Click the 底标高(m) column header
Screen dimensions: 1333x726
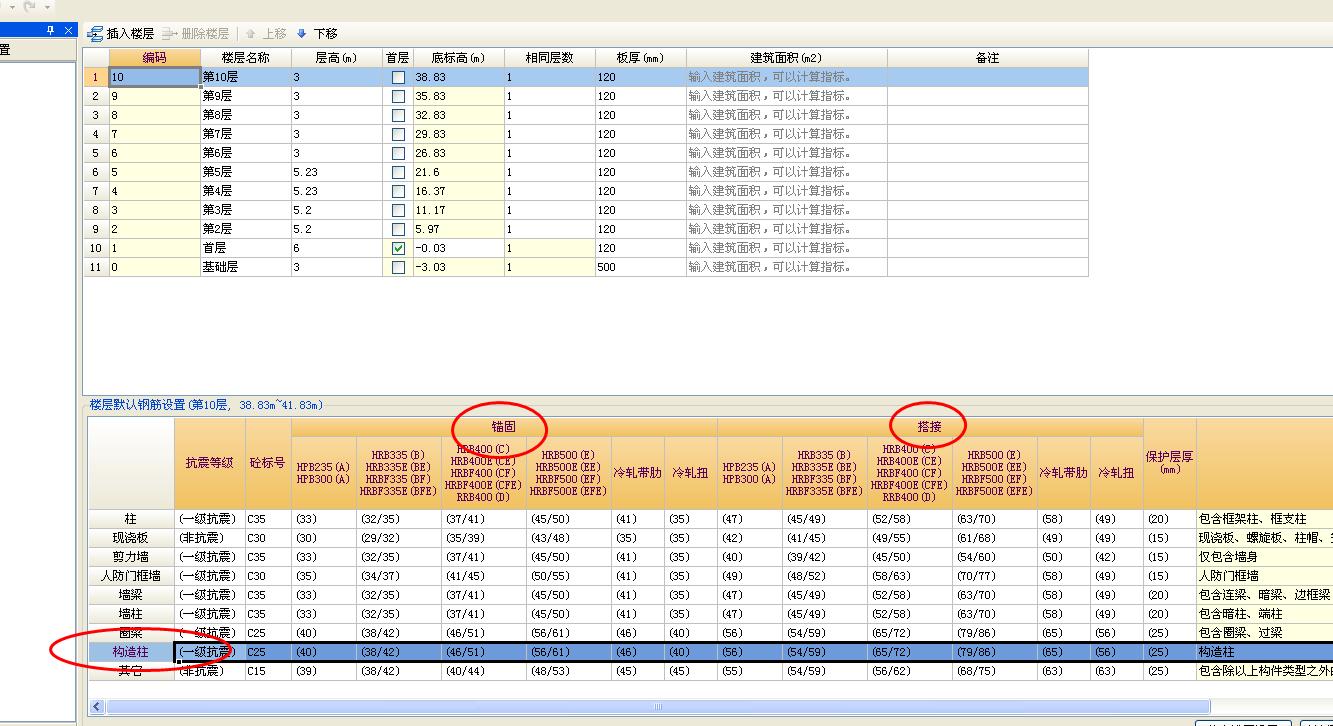point(458,58)
